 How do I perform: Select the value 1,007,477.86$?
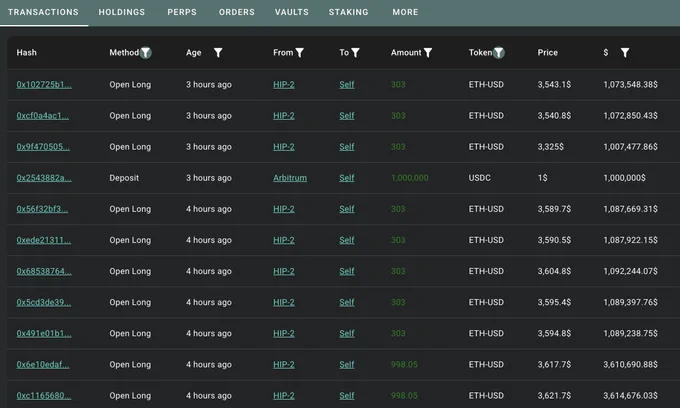click(x=631, y=147)
